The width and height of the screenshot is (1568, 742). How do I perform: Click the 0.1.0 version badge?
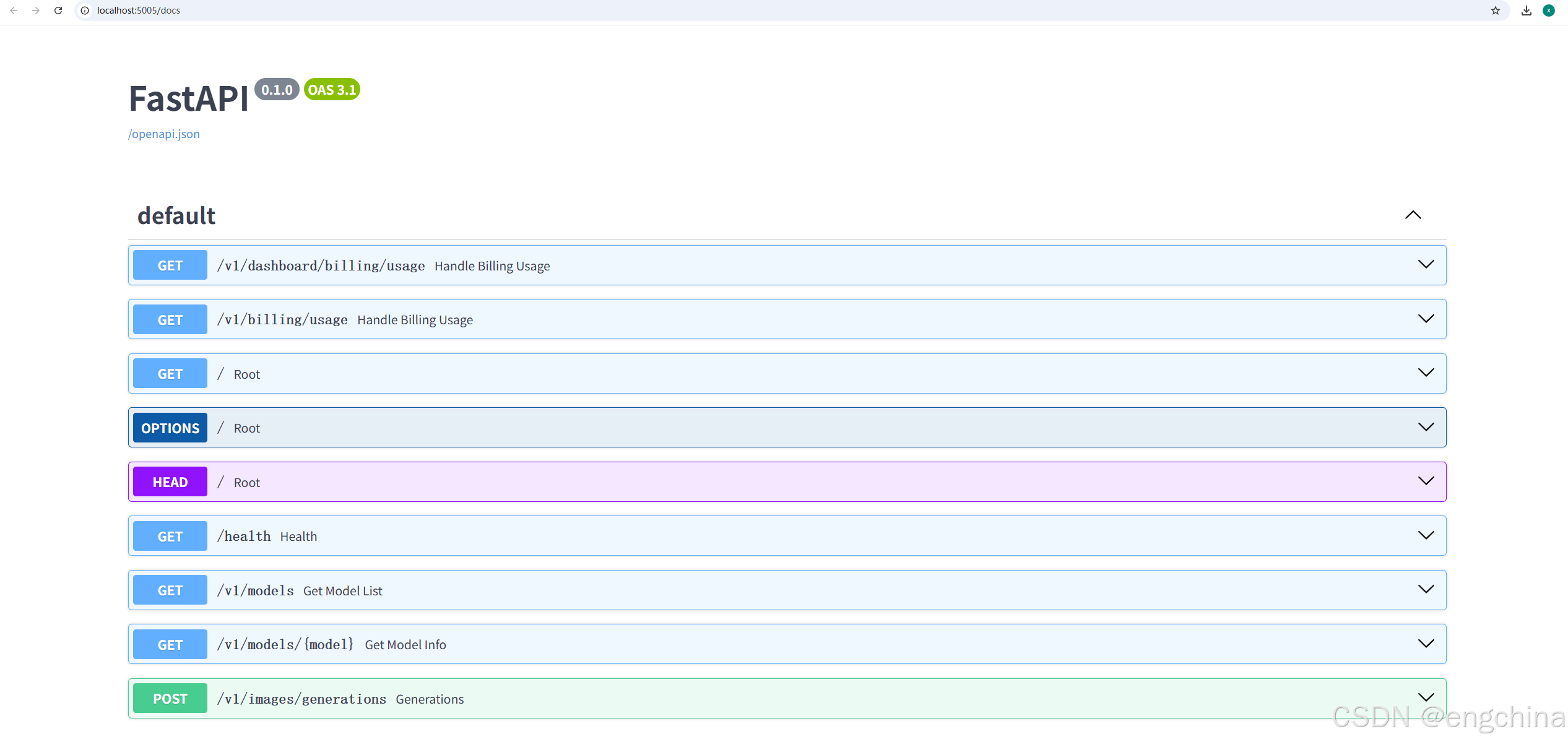tap(277, 90)
